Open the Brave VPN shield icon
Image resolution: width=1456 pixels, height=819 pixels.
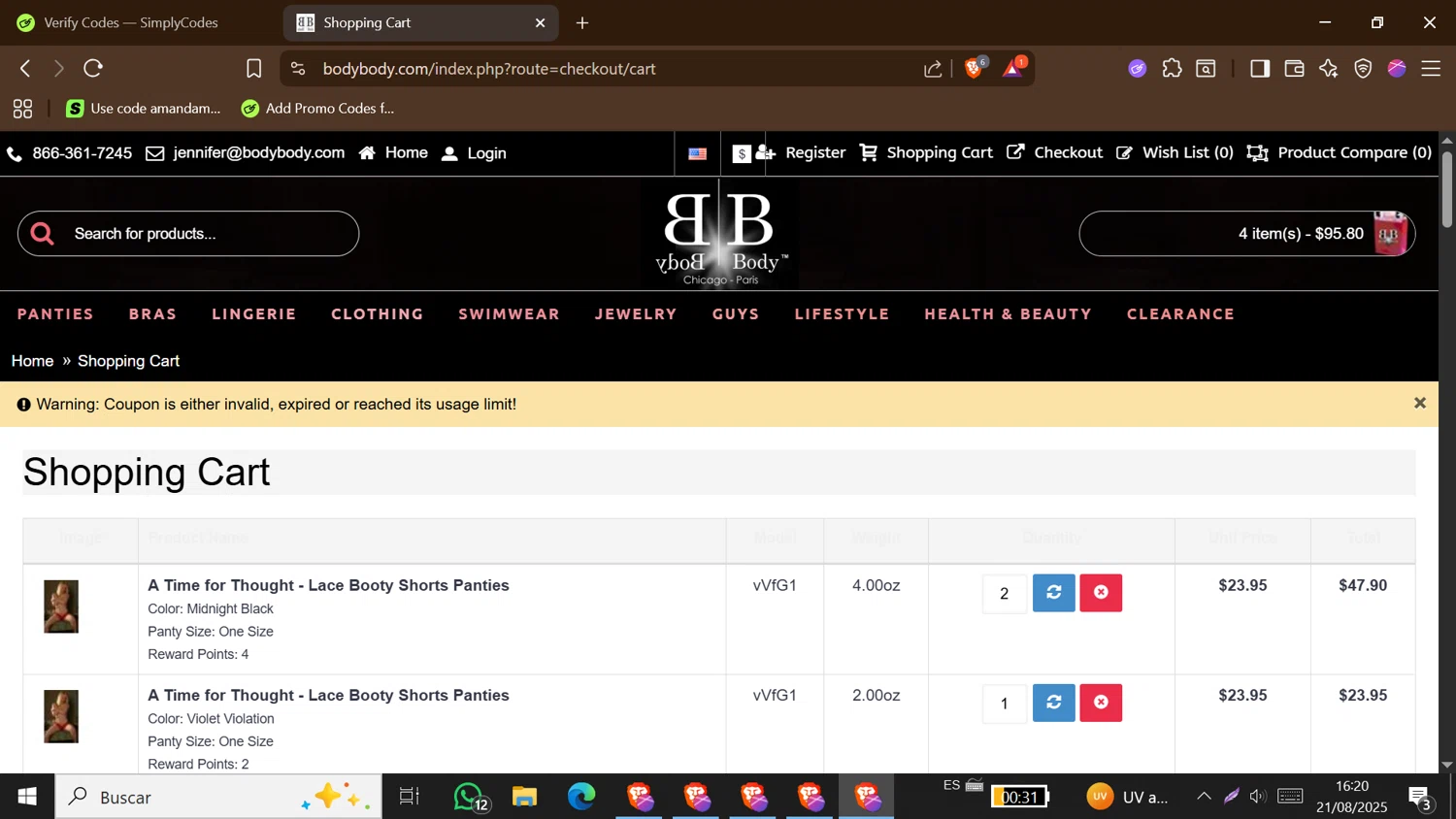point(1364,69)
